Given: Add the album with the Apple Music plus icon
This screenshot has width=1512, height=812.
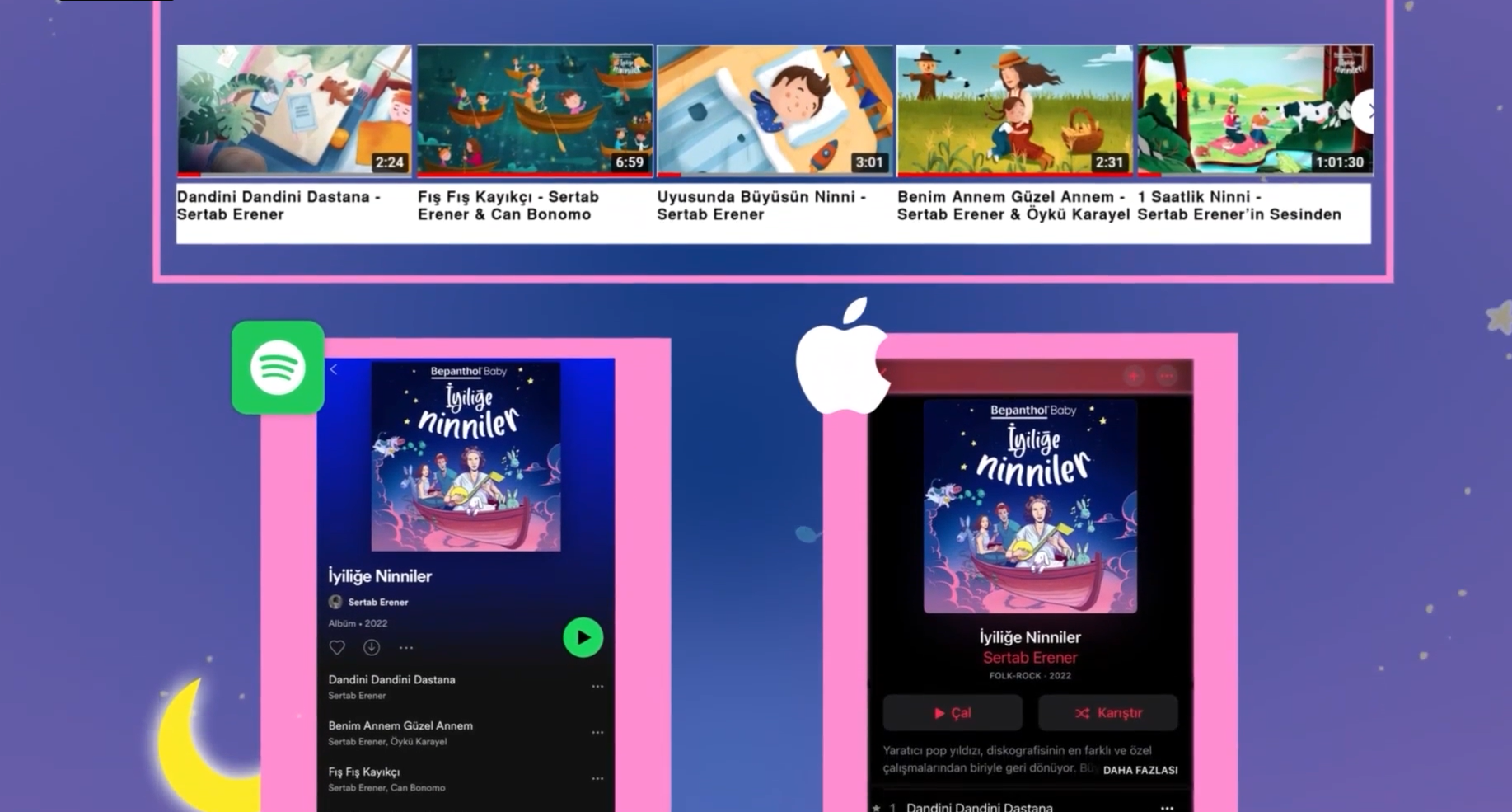Looking at the screenshot, I should 1134,376.
